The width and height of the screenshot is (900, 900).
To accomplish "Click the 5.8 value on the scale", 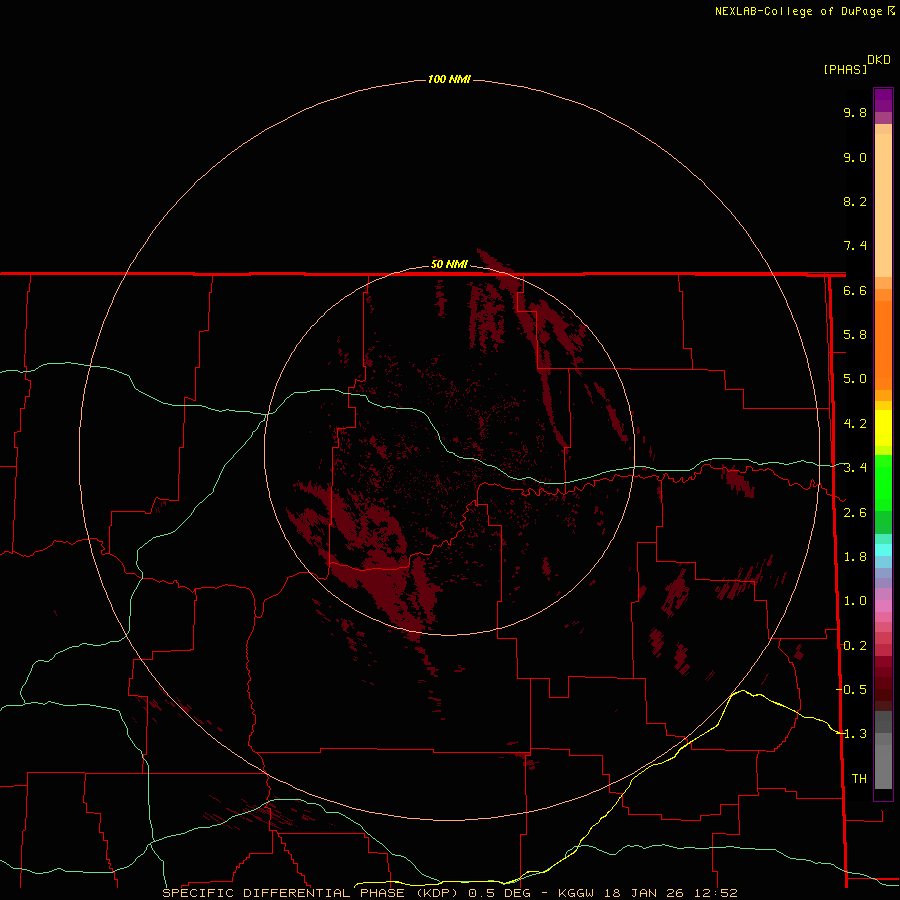I will (x=855, y=335).
